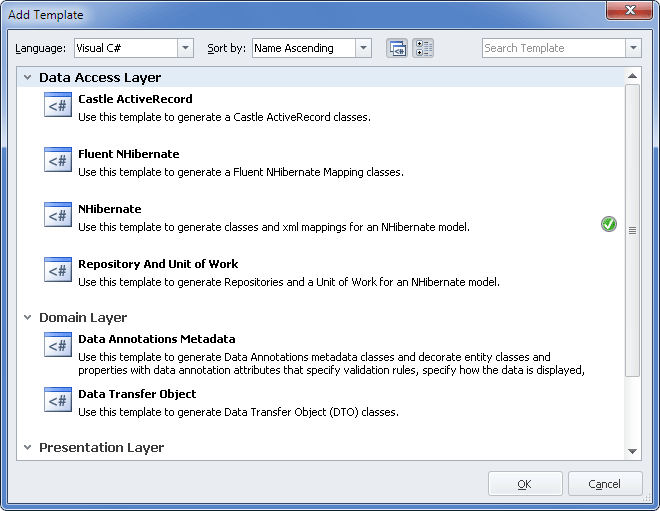Select the Castle ActiveRecord template icon
Viewport: 660px width, 511px height.
pyautogui.click(x=58, y=104)
